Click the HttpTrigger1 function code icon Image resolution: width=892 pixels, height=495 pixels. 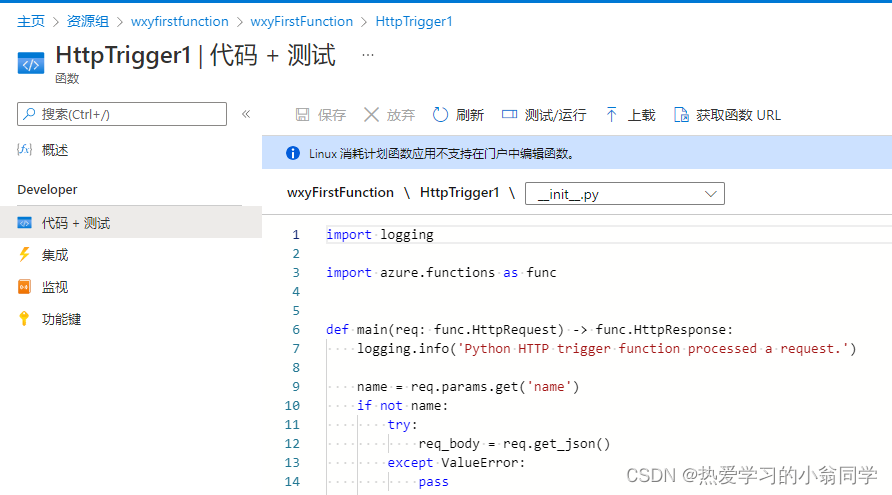(x=31, y=64)
